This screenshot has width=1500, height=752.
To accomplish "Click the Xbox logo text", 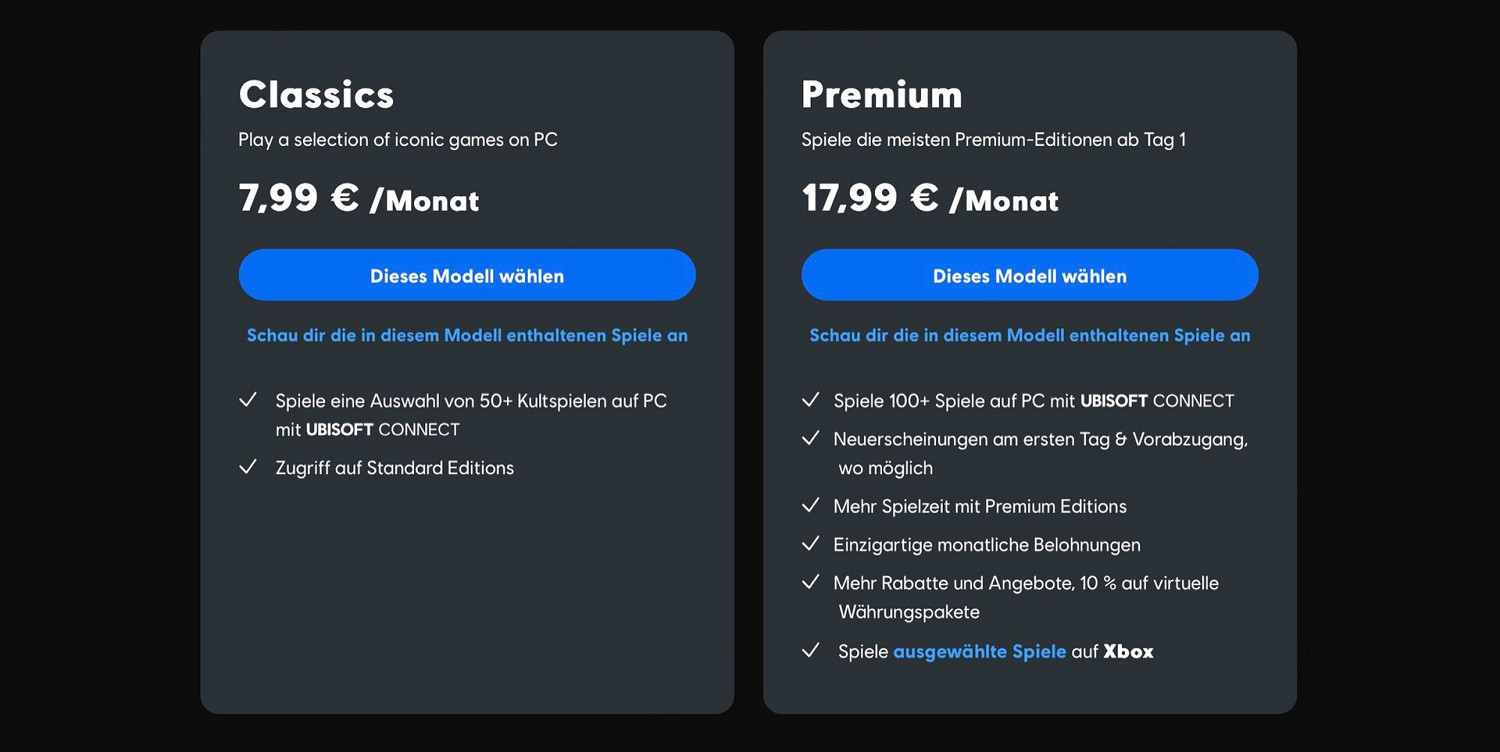I will pos(1128,651).
